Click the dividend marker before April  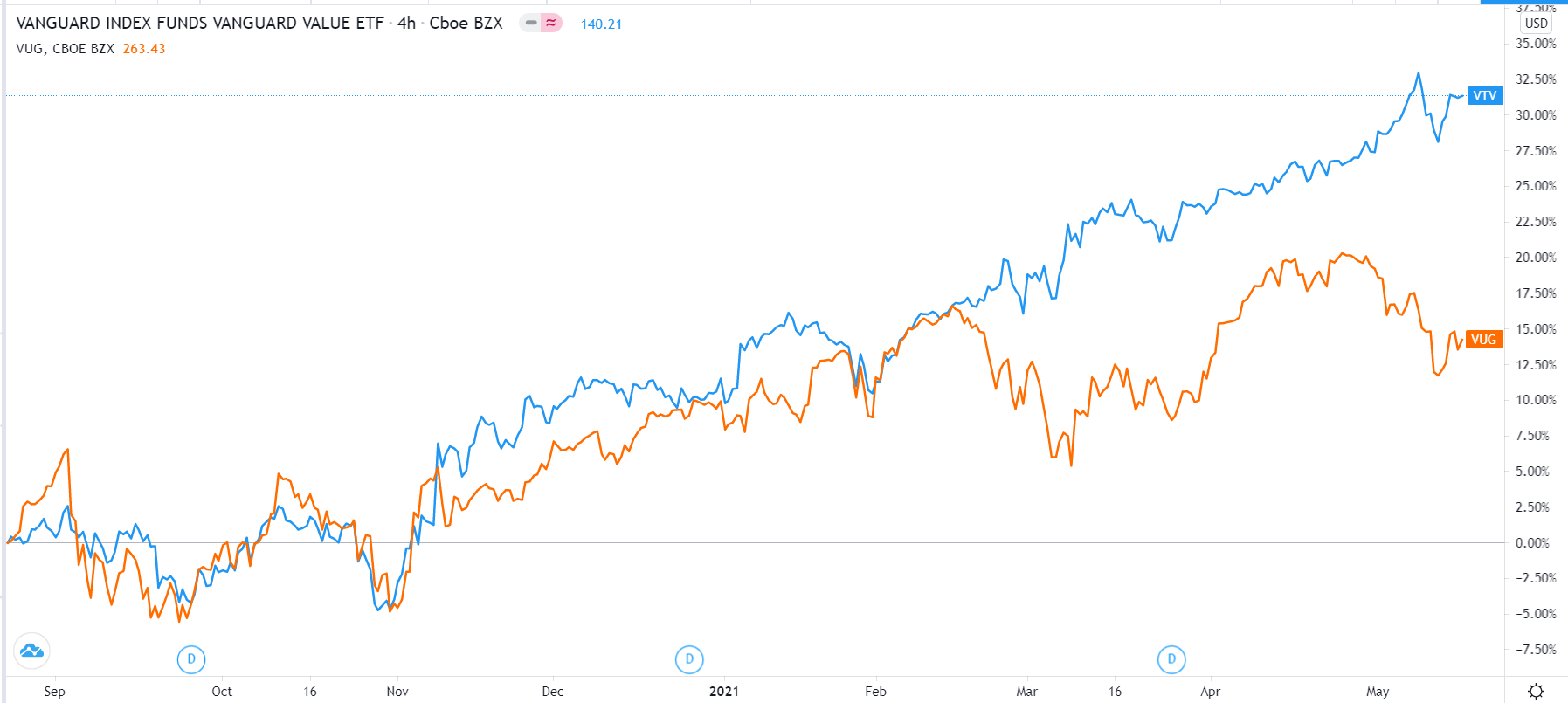pyautogui.click(x=1171, y=659)
